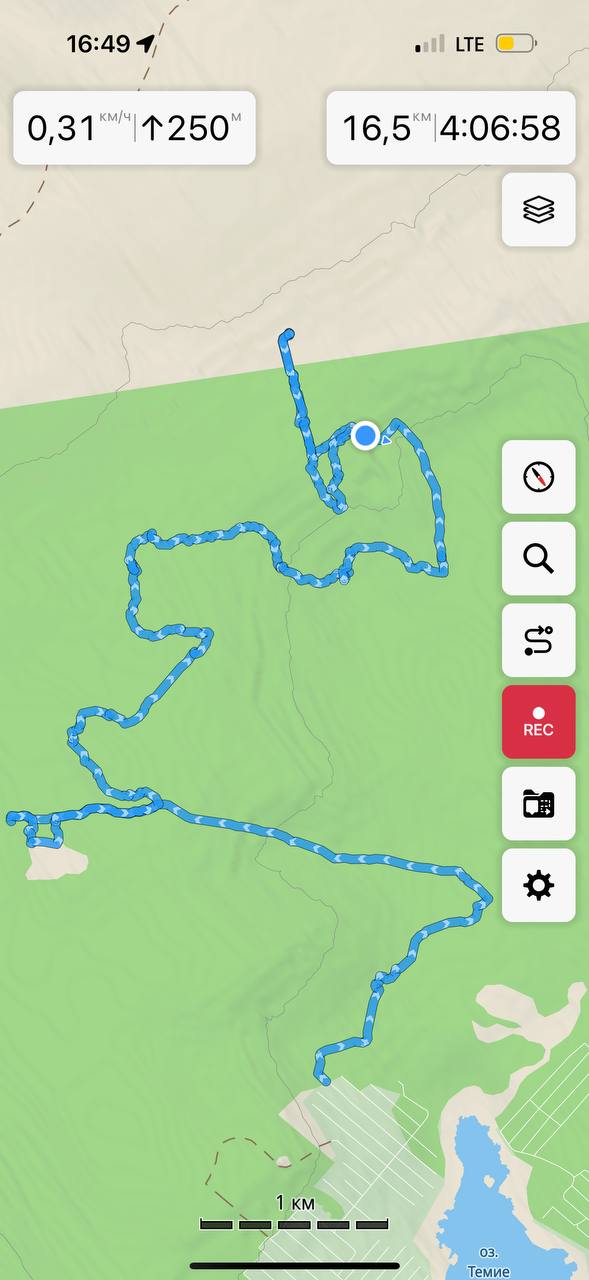Tap the distance 16,5 km readout
Image resolution: width=589 pixels, height=1280 pixels.
pos(386,128)
